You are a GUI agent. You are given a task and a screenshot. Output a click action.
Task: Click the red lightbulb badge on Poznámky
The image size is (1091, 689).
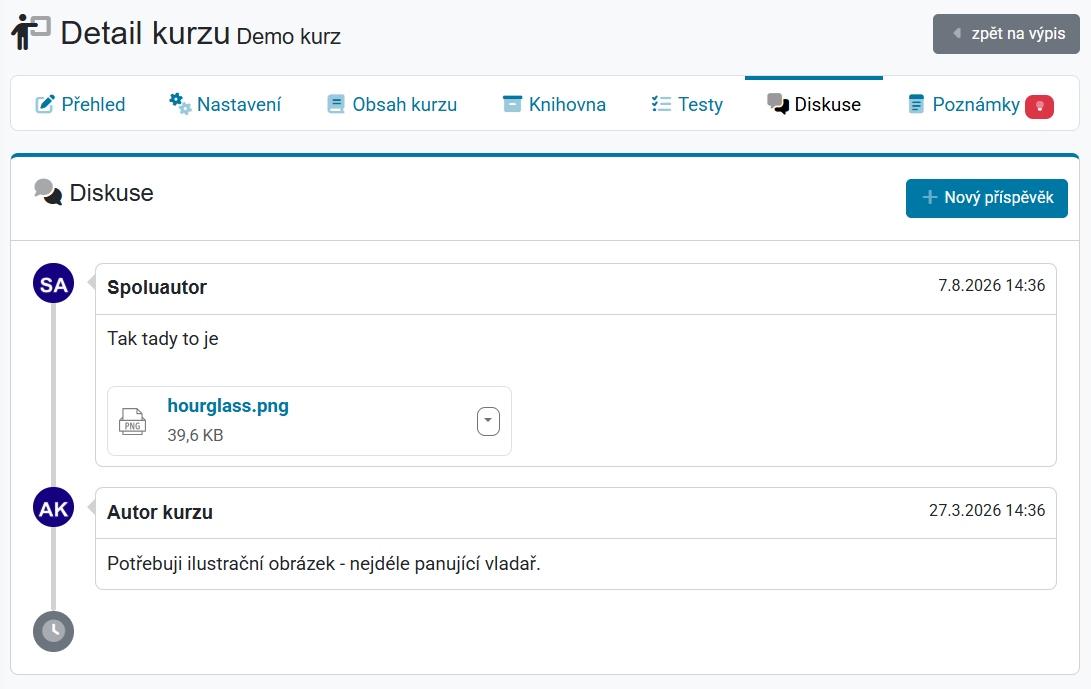[x=1040, y=106]
